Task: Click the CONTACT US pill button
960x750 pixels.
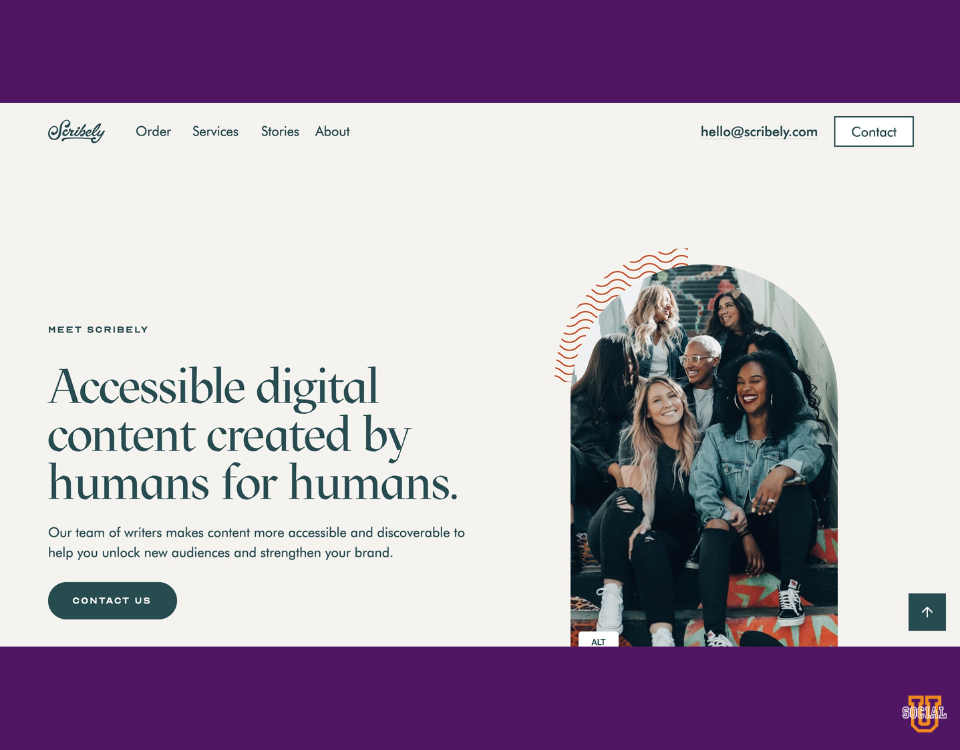Action: [x=113, y=601]
